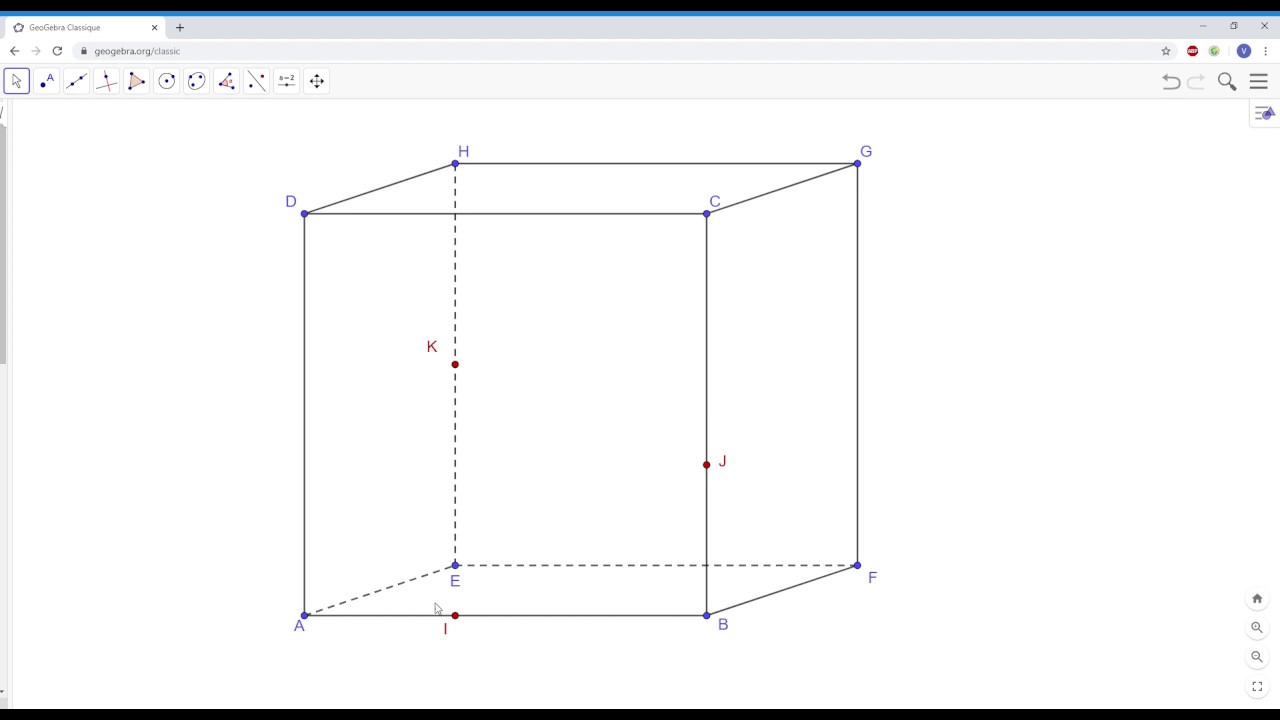Select the Point tool
The image size is (1280, 720).
click(x=47, y=81)
